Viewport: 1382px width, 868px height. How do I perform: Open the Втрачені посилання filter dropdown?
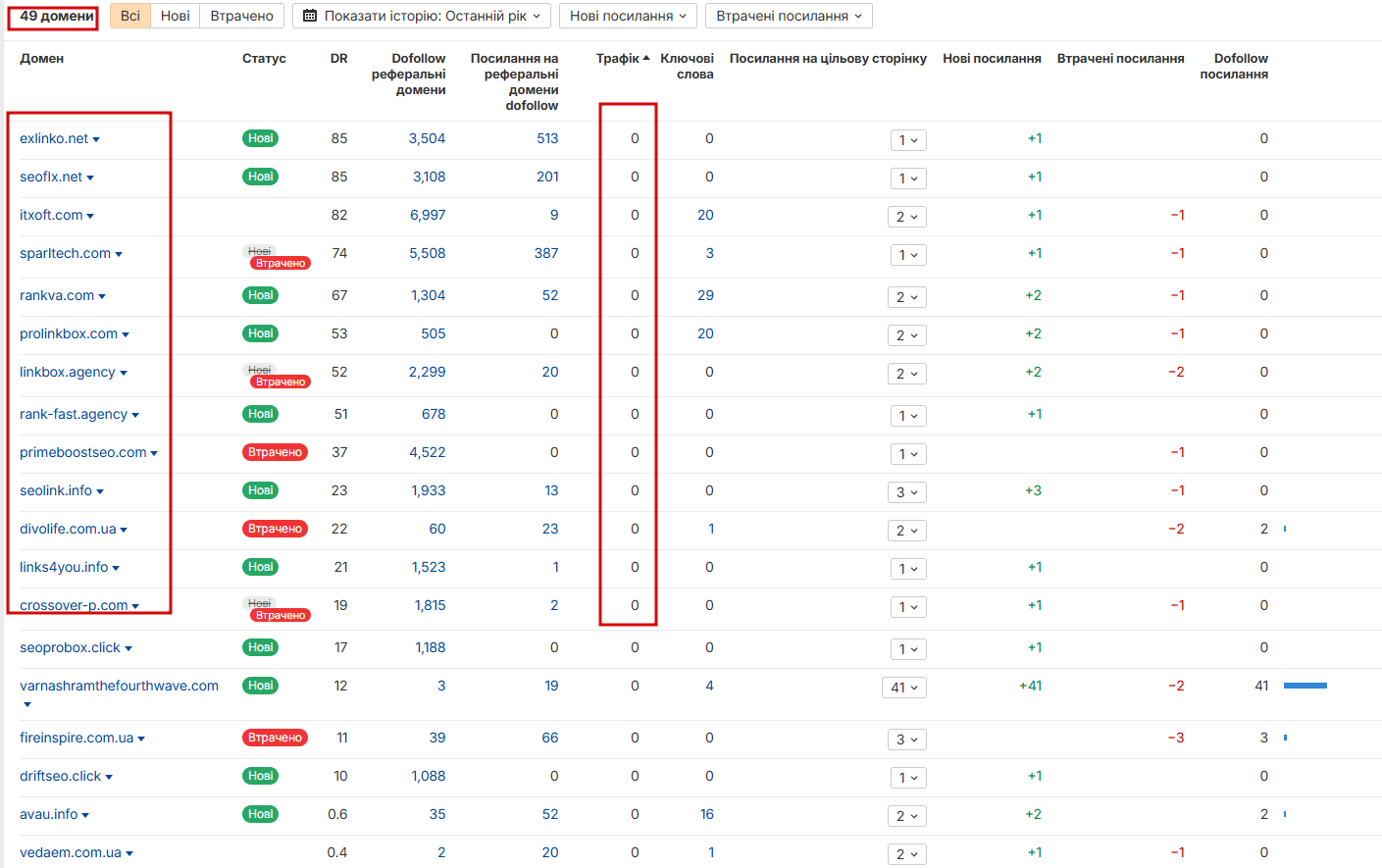(x=789, y=16)
